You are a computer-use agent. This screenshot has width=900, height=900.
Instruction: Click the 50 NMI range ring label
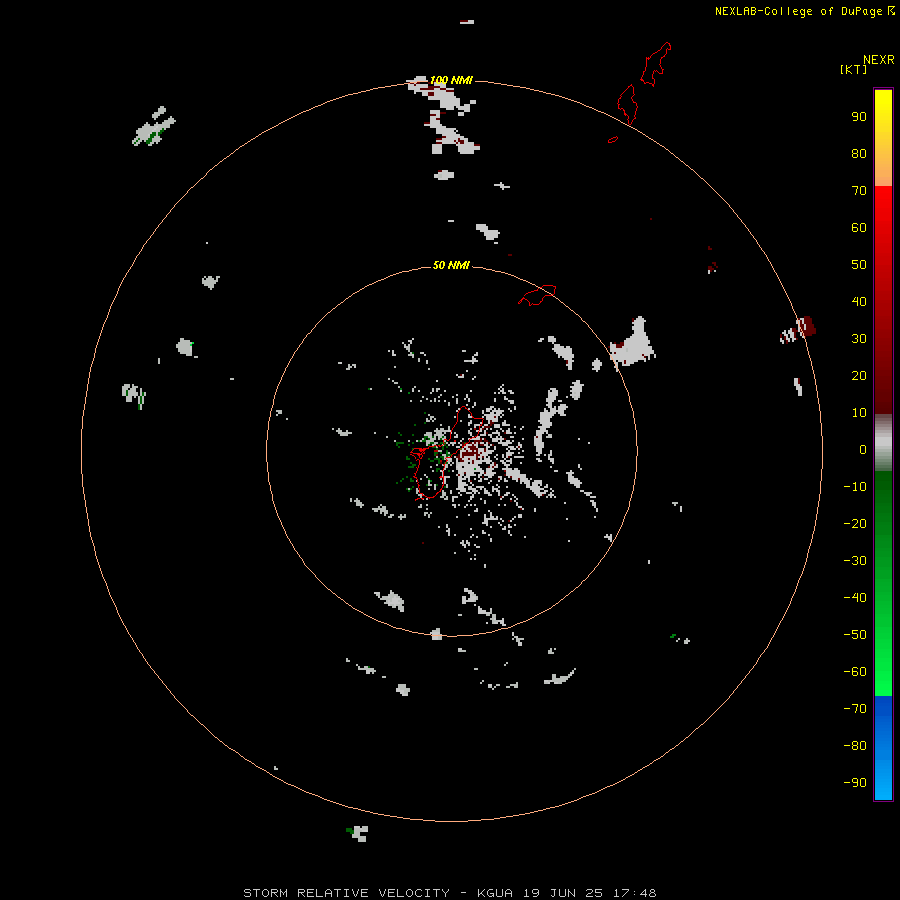(x=451, y=265)
